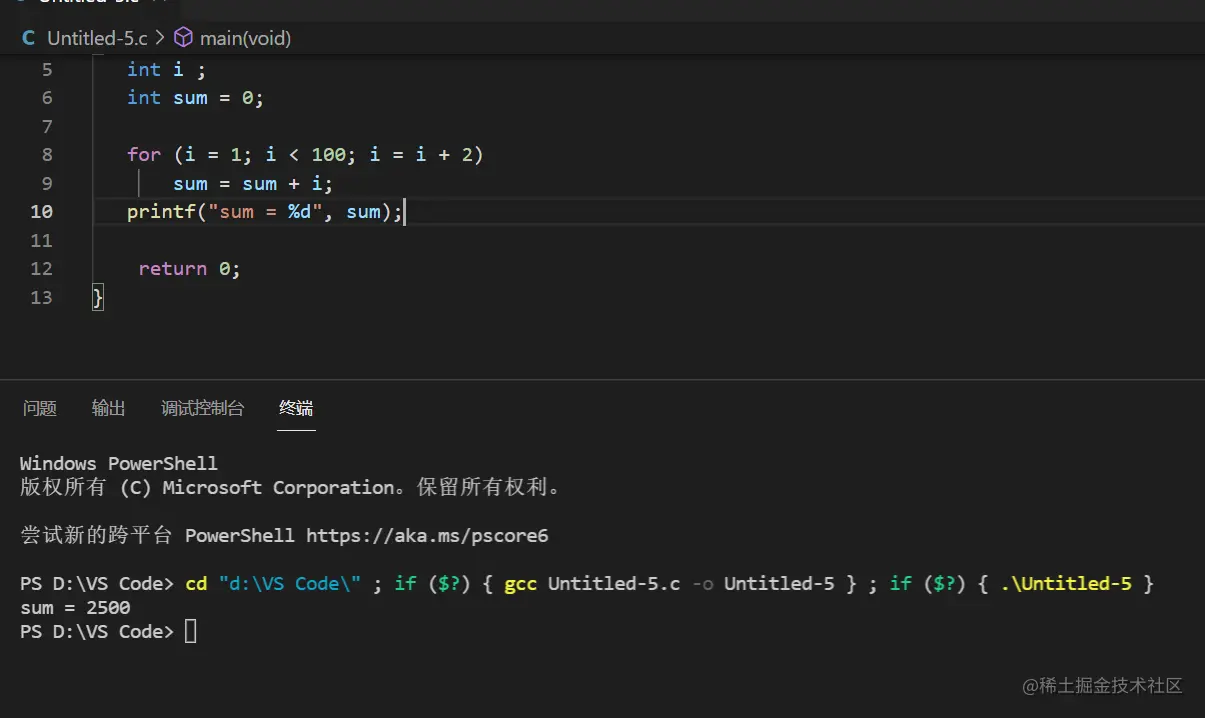Viewport: 1205px width, 718px height.
Task: Click the gcc command in the terminal
Action: pyautogui.click(x=521, y=583)
